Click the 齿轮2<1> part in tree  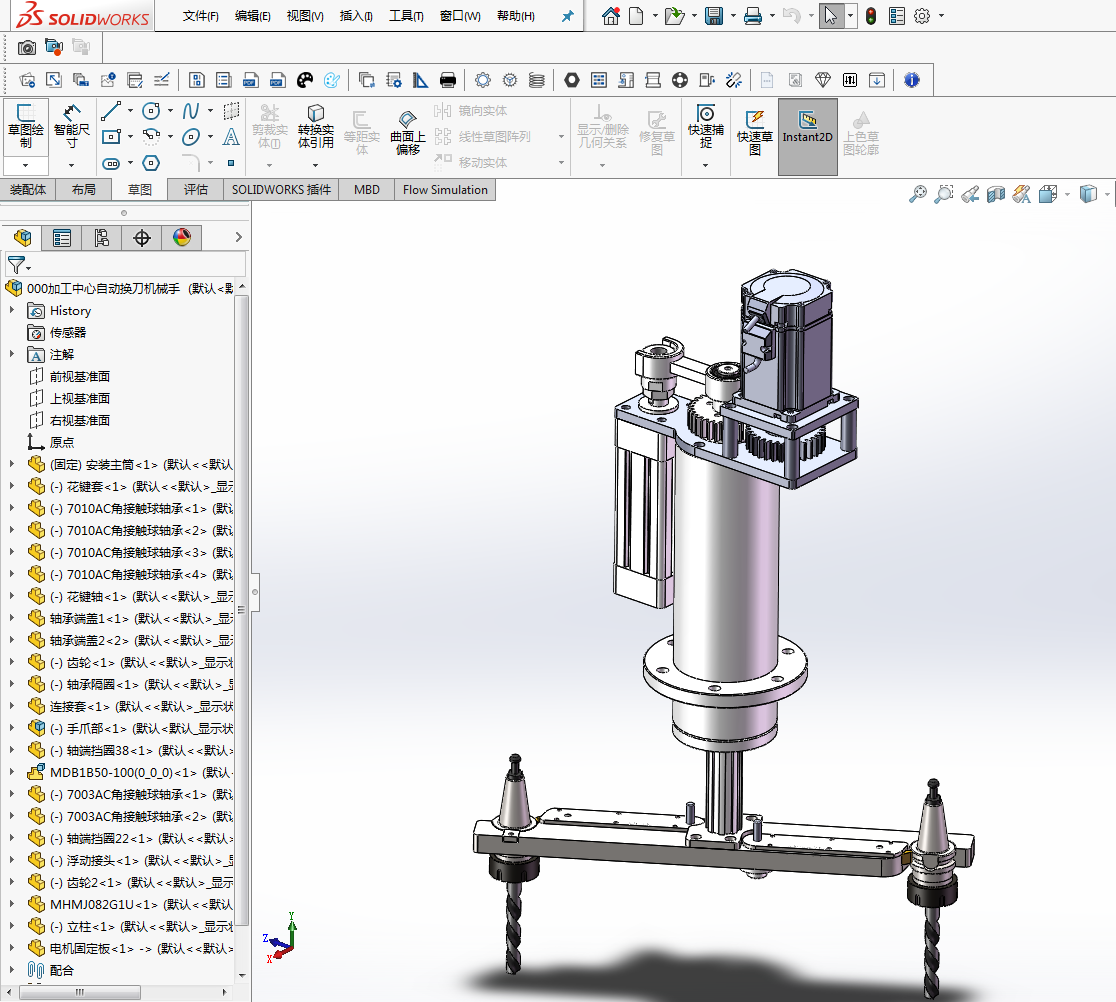95,883
